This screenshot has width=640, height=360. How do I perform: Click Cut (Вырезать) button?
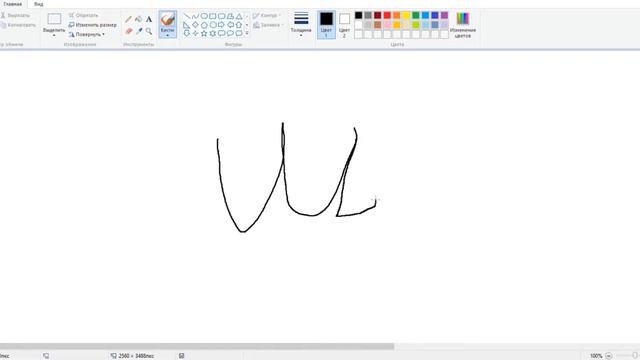tap(15, 16)
